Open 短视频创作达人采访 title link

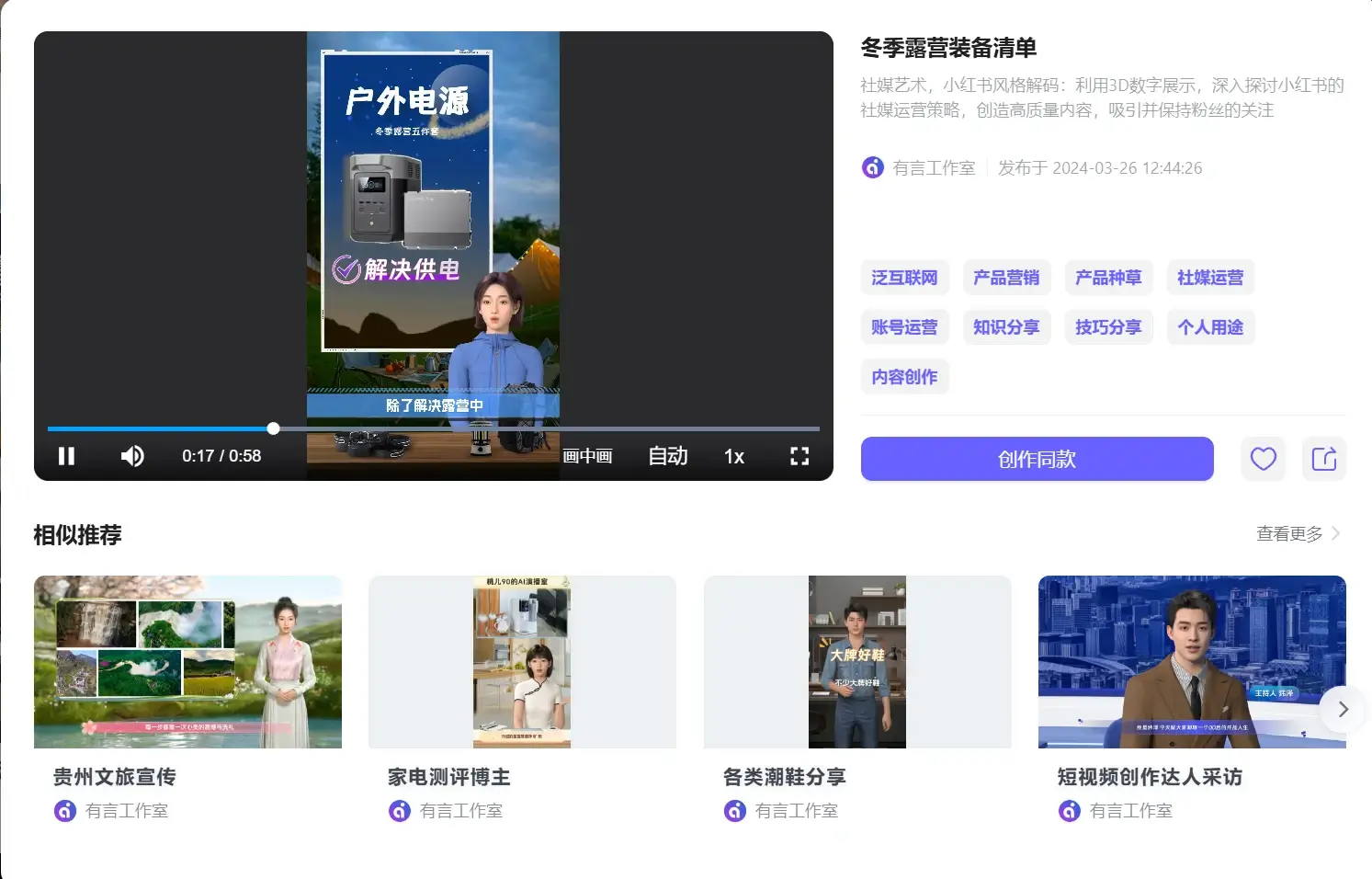[1150, 777]
